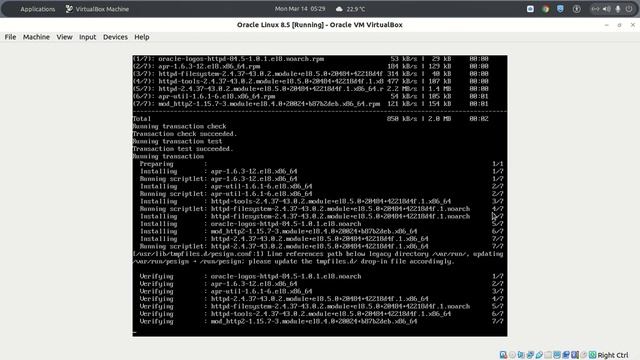The height and width of the screenshot is (360, 640).
Task: Click the 'Transaction test succeeded.' line
Action: (183, 149)
